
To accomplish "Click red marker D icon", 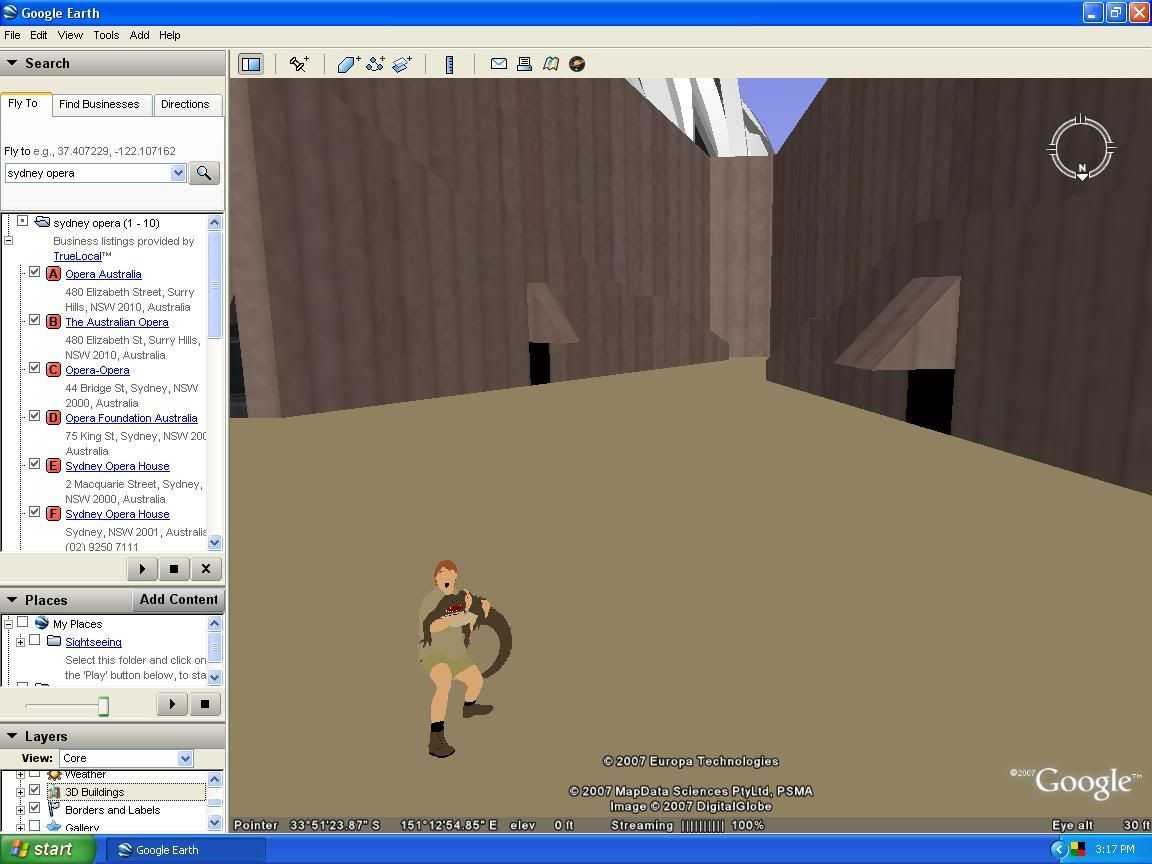I will (53, 418).
